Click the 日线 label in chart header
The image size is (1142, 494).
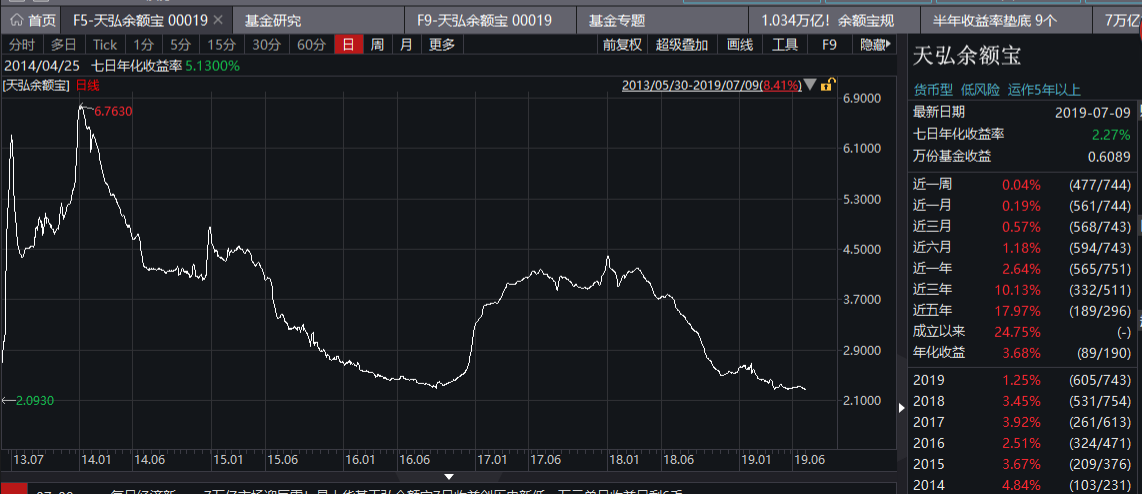pyautogui.click(x=87, y=85)
